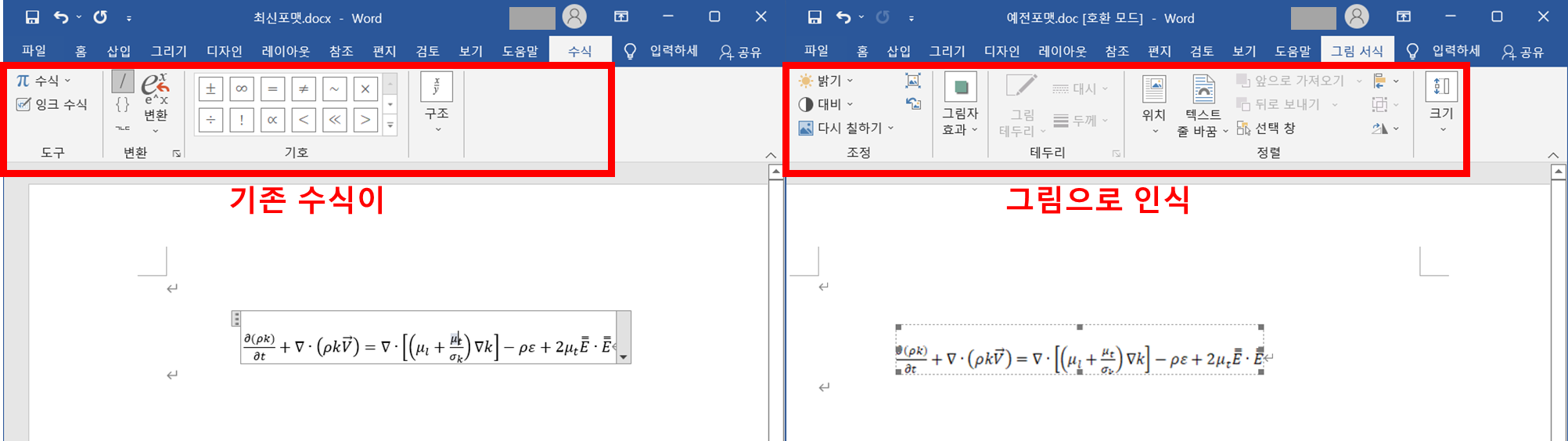Open 대비 contrast dropdown
Screen dimensions: 1568x441
825,104
